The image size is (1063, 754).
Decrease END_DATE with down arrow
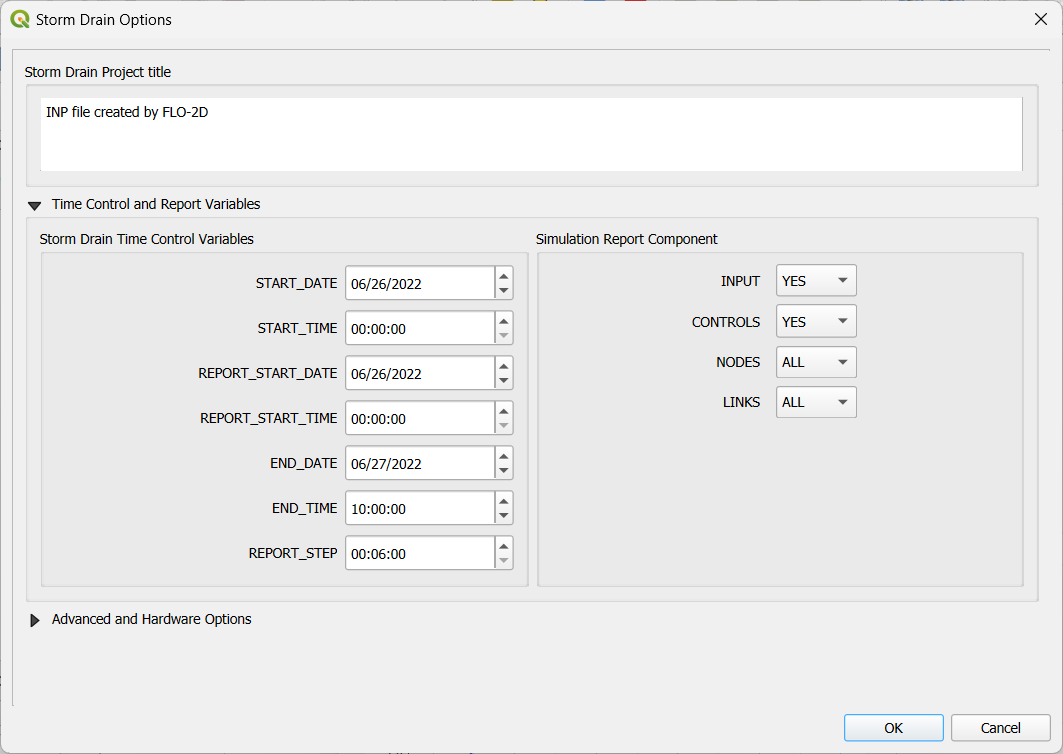point(504,471)
